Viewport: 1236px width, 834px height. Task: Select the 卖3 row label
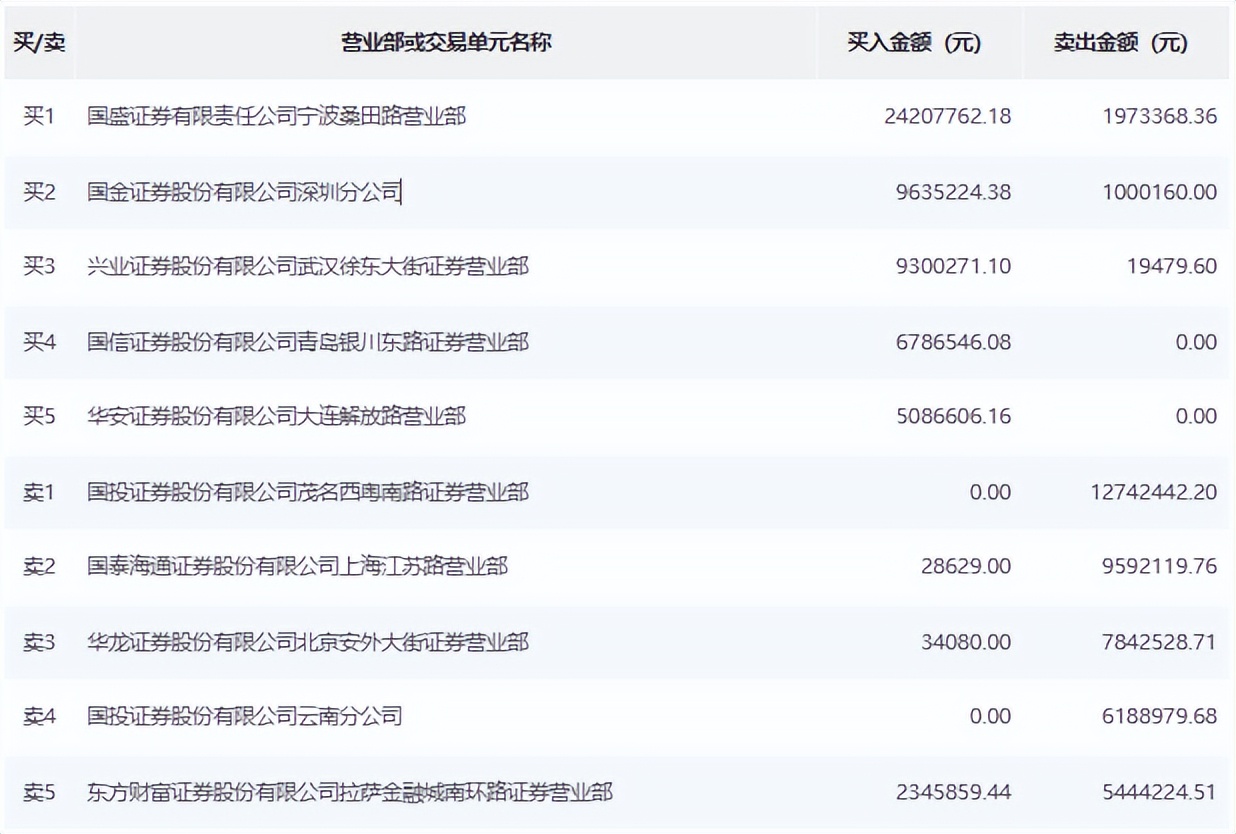point(39,641)
